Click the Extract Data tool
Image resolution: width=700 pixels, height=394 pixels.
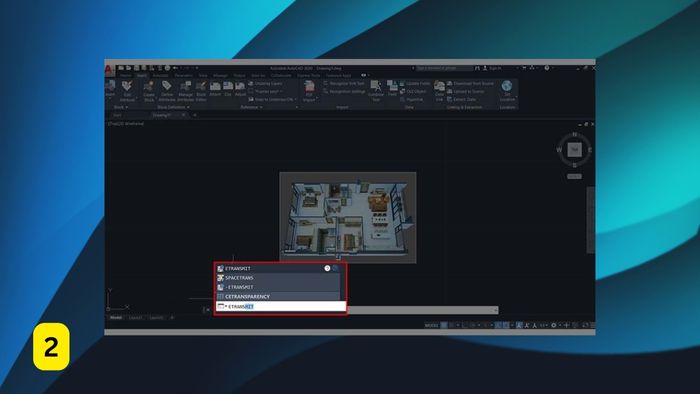tap(461, 100)
